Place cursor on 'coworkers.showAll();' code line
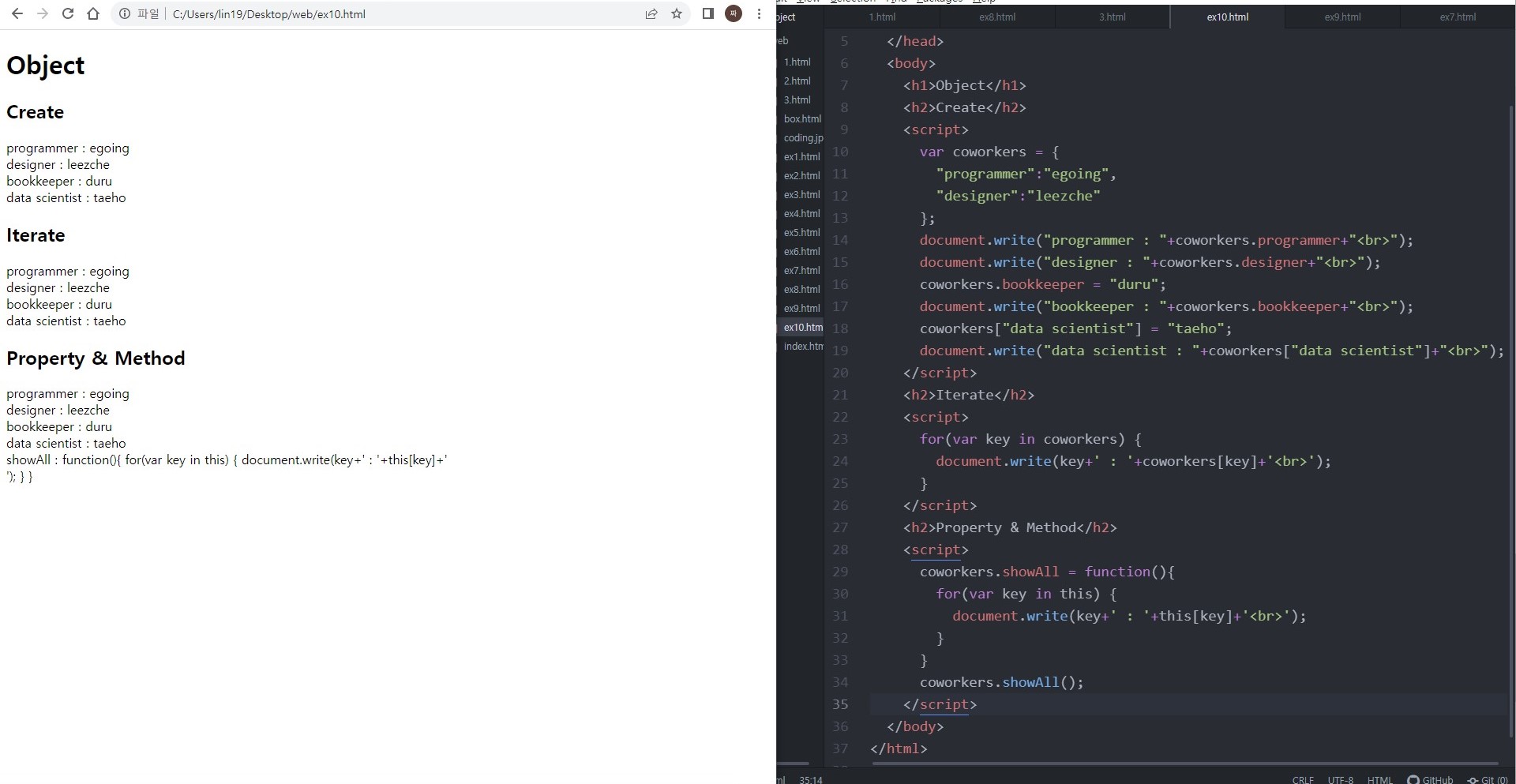The image size is (1516, 784). pos(1001,682)
